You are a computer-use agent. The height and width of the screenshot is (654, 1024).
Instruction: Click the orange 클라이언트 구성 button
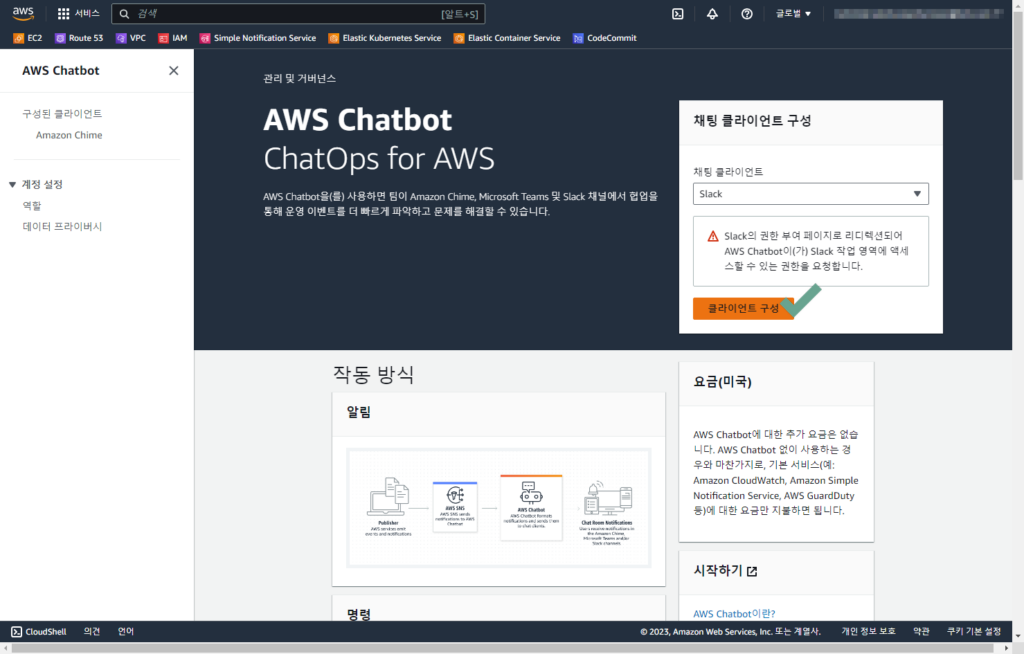[743, 308]
